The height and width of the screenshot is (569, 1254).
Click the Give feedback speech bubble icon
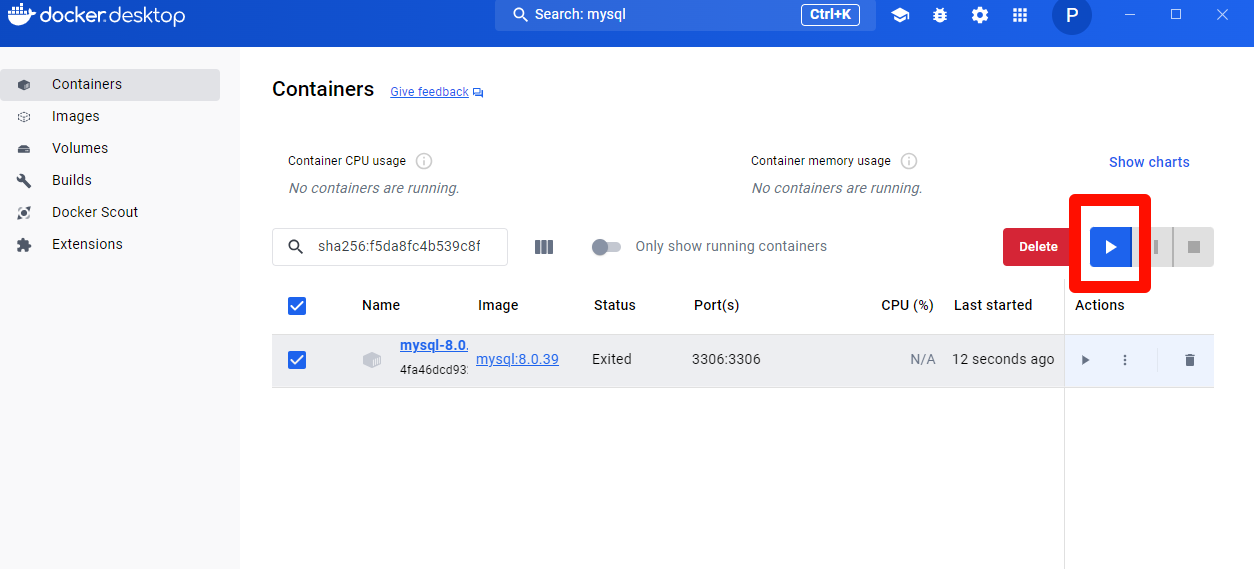(x=478, y=92)
